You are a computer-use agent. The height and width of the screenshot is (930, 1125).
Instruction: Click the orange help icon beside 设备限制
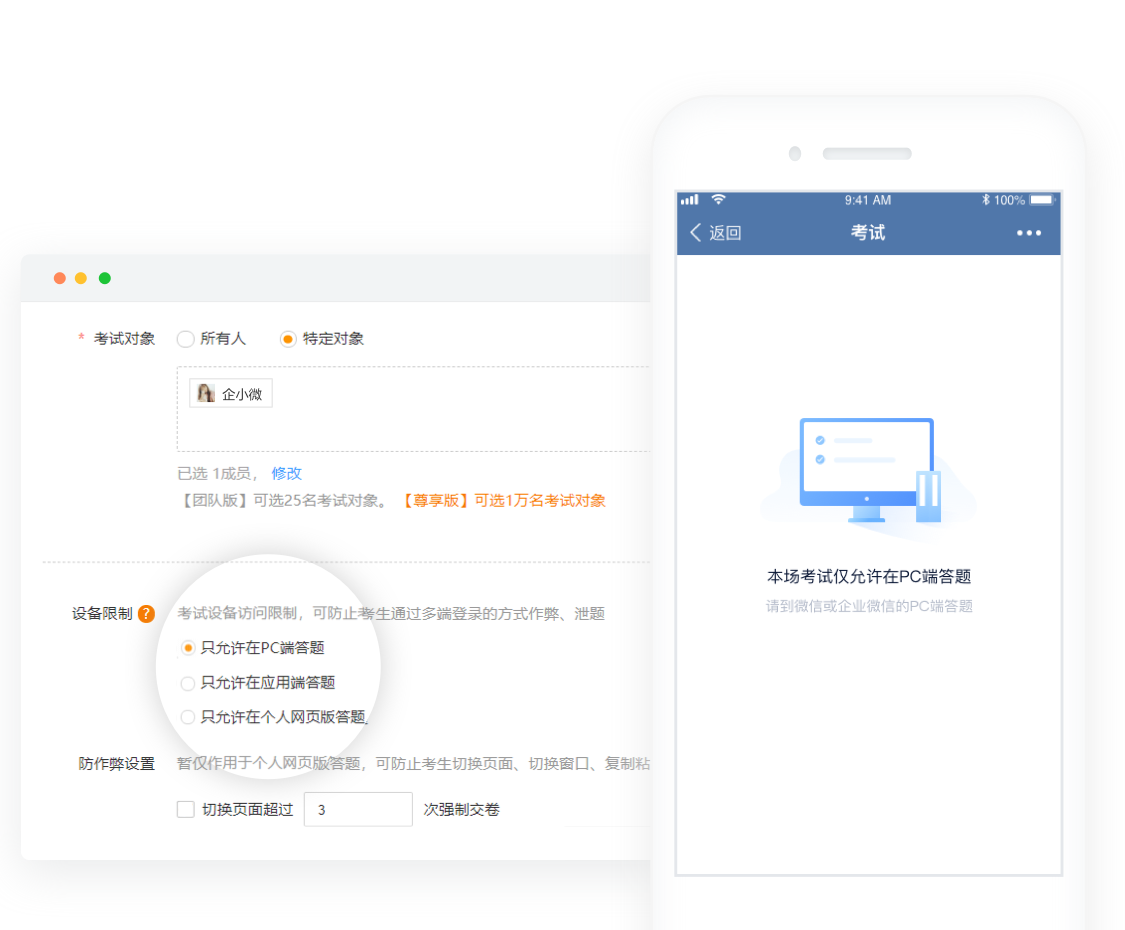point(146,614)
